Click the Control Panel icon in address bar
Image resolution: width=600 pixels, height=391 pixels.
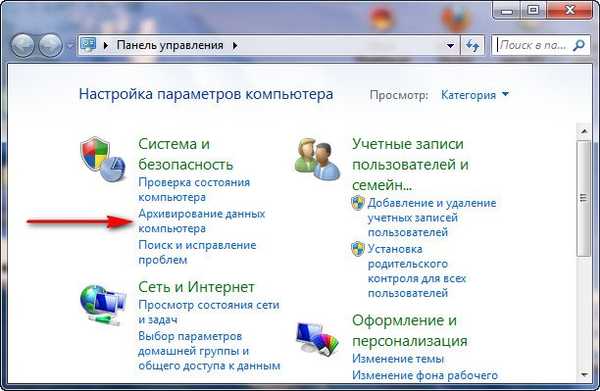[88, 45]
